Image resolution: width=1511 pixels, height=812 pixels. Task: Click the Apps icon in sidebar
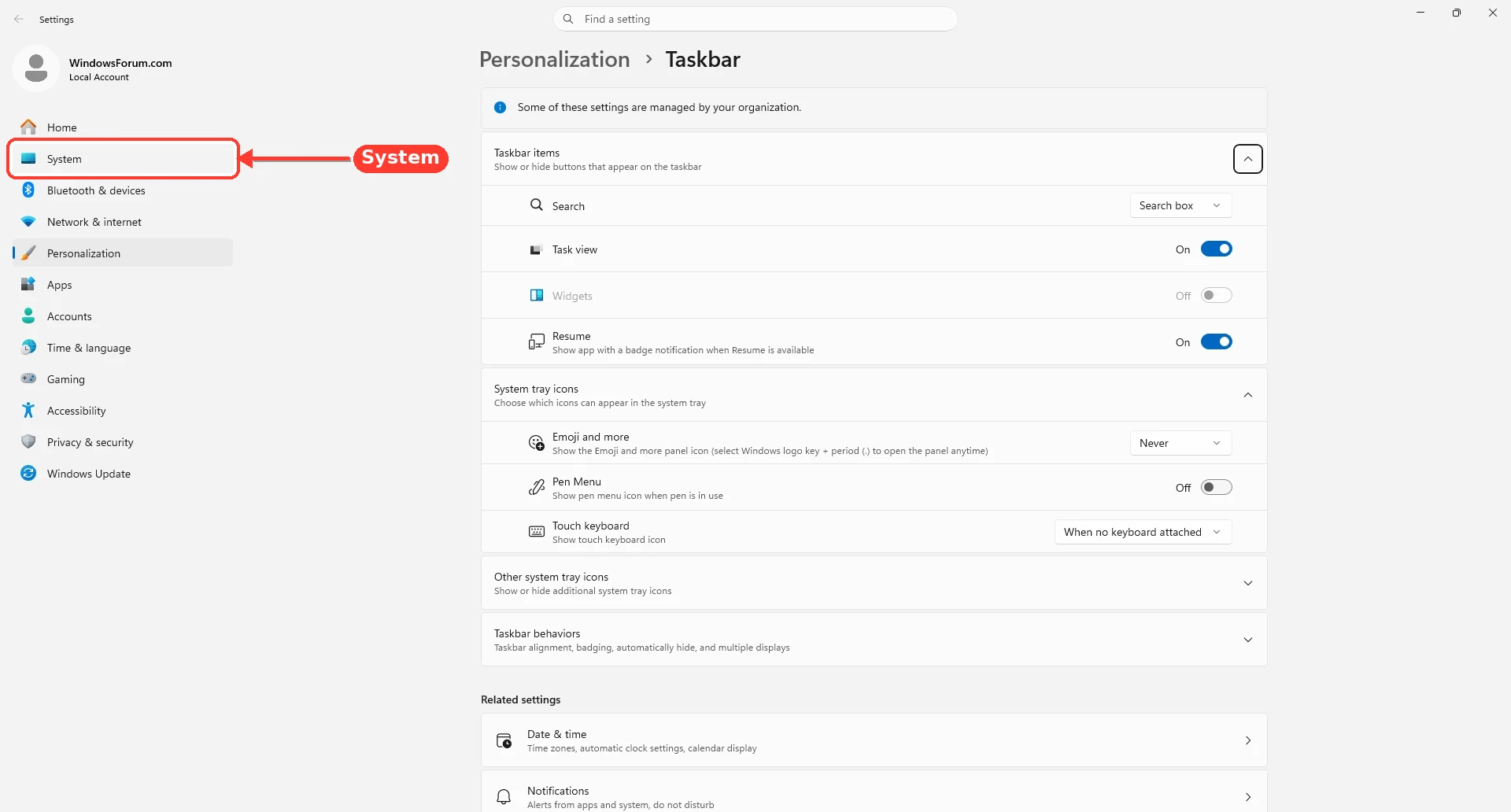pos(28,284)
